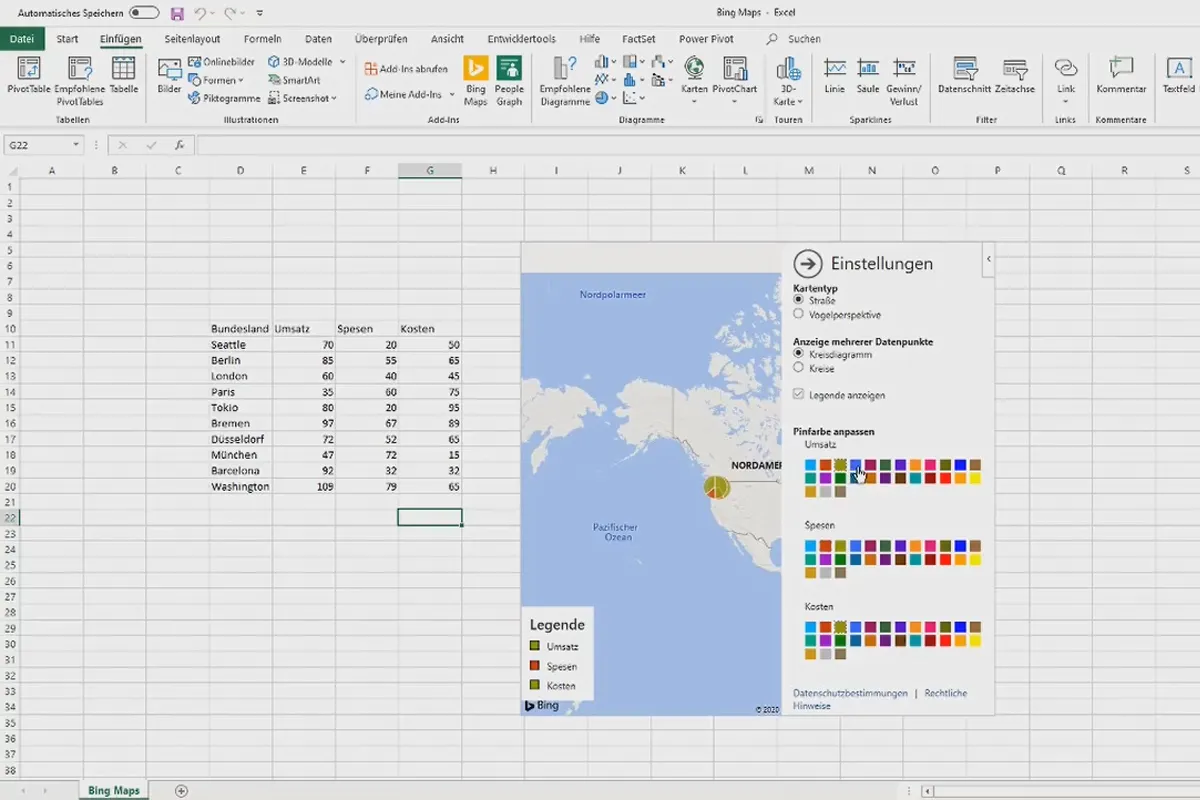Choose Kreise display option
Screen dimensions: 1200x800
pyautogui.click(x=798, y=368)
